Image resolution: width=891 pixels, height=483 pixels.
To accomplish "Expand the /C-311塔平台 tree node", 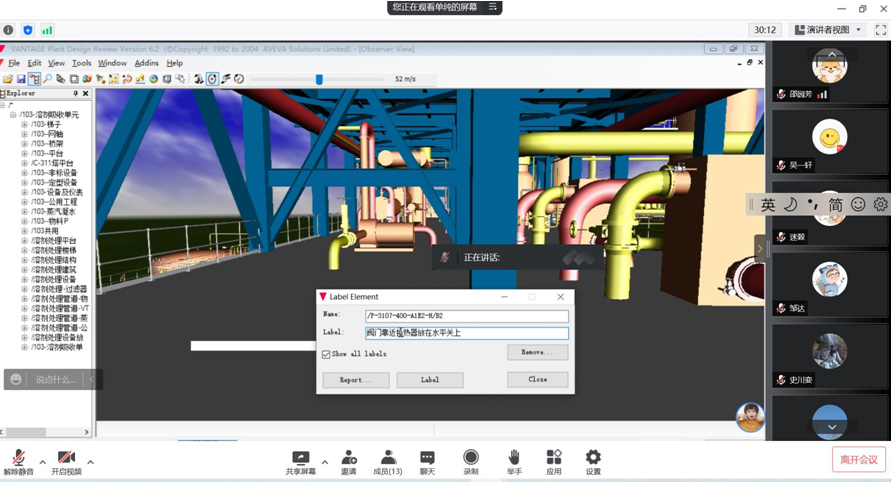I will click(25, 163).
